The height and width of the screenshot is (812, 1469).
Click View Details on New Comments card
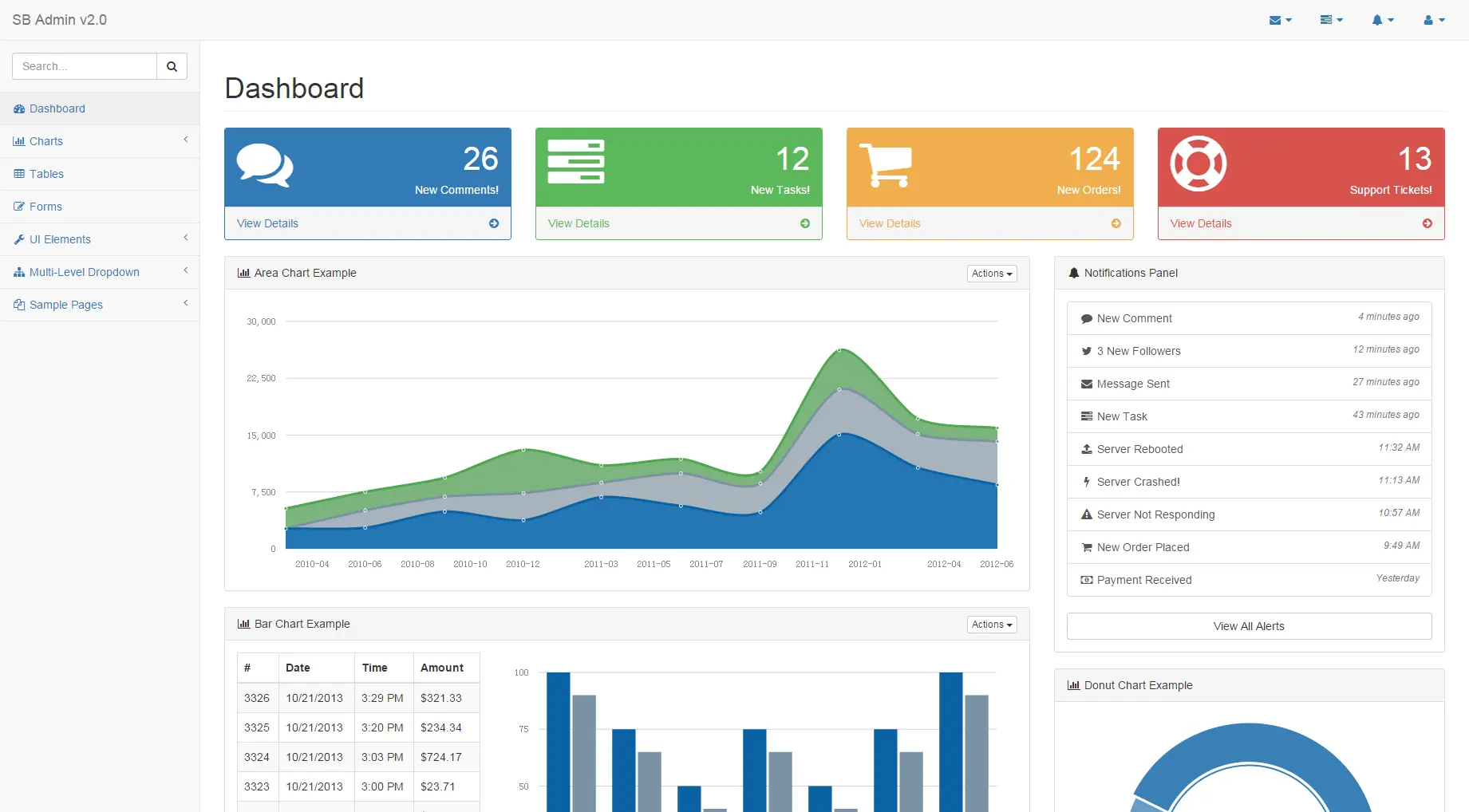(267, 223)
